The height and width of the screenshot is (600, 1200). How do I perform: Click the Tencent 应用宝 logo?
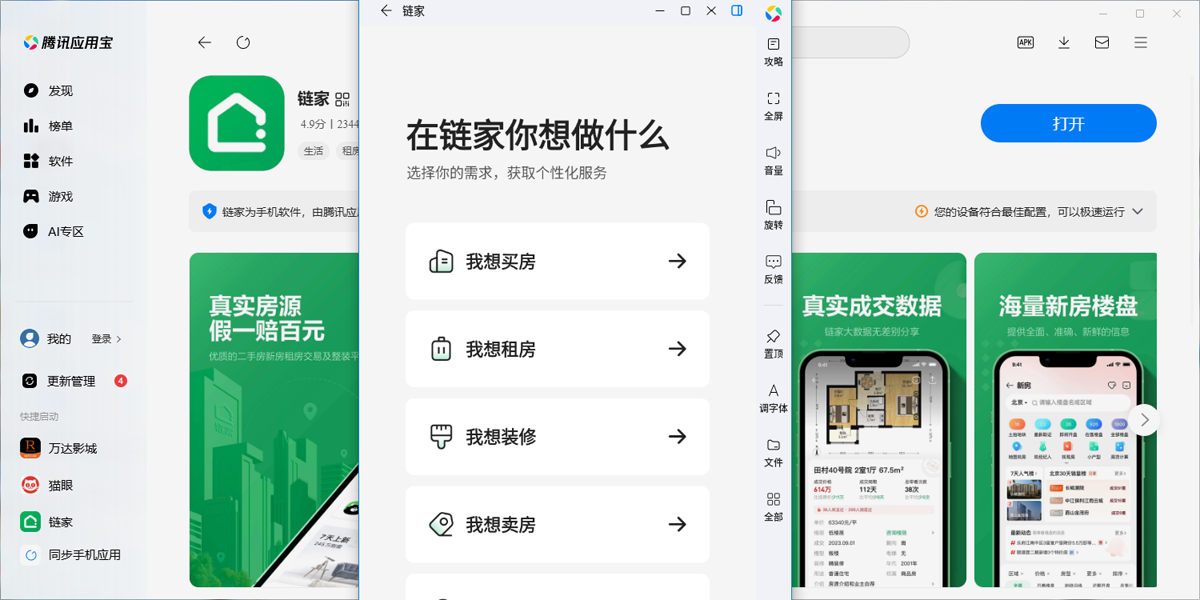69,42
